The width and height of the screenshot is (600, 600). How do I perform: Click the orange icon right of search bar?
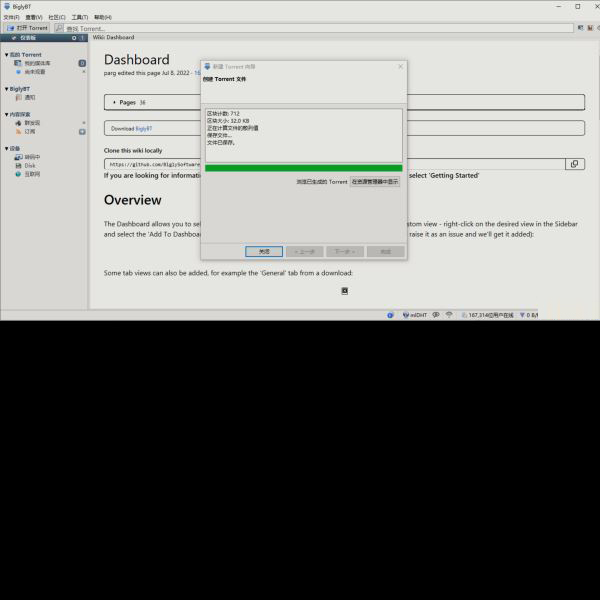tap(590, 28)
